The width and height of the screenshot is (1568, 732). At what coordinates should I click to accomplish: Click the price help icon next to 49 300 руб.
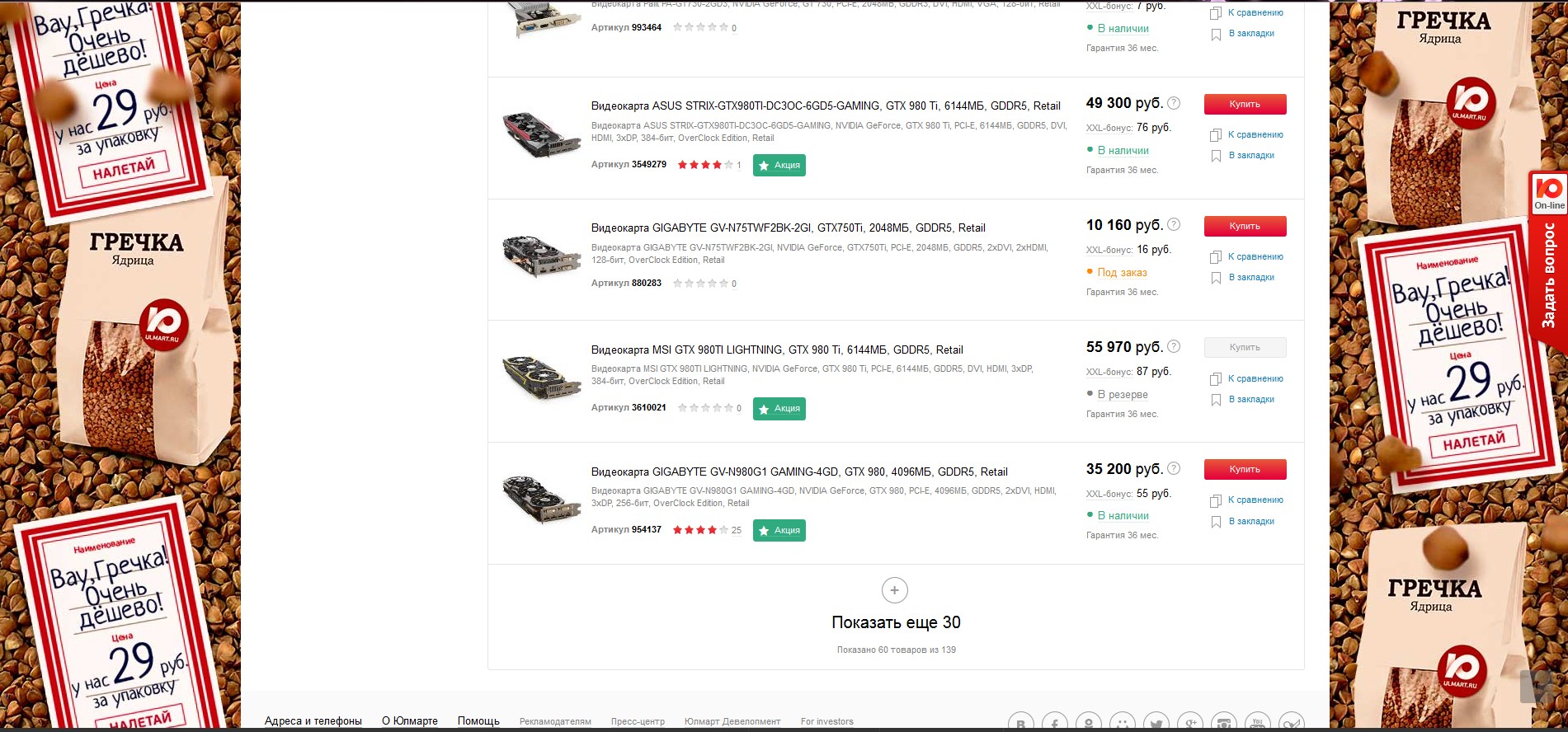pyautogui.click(x=1174, y=103)
